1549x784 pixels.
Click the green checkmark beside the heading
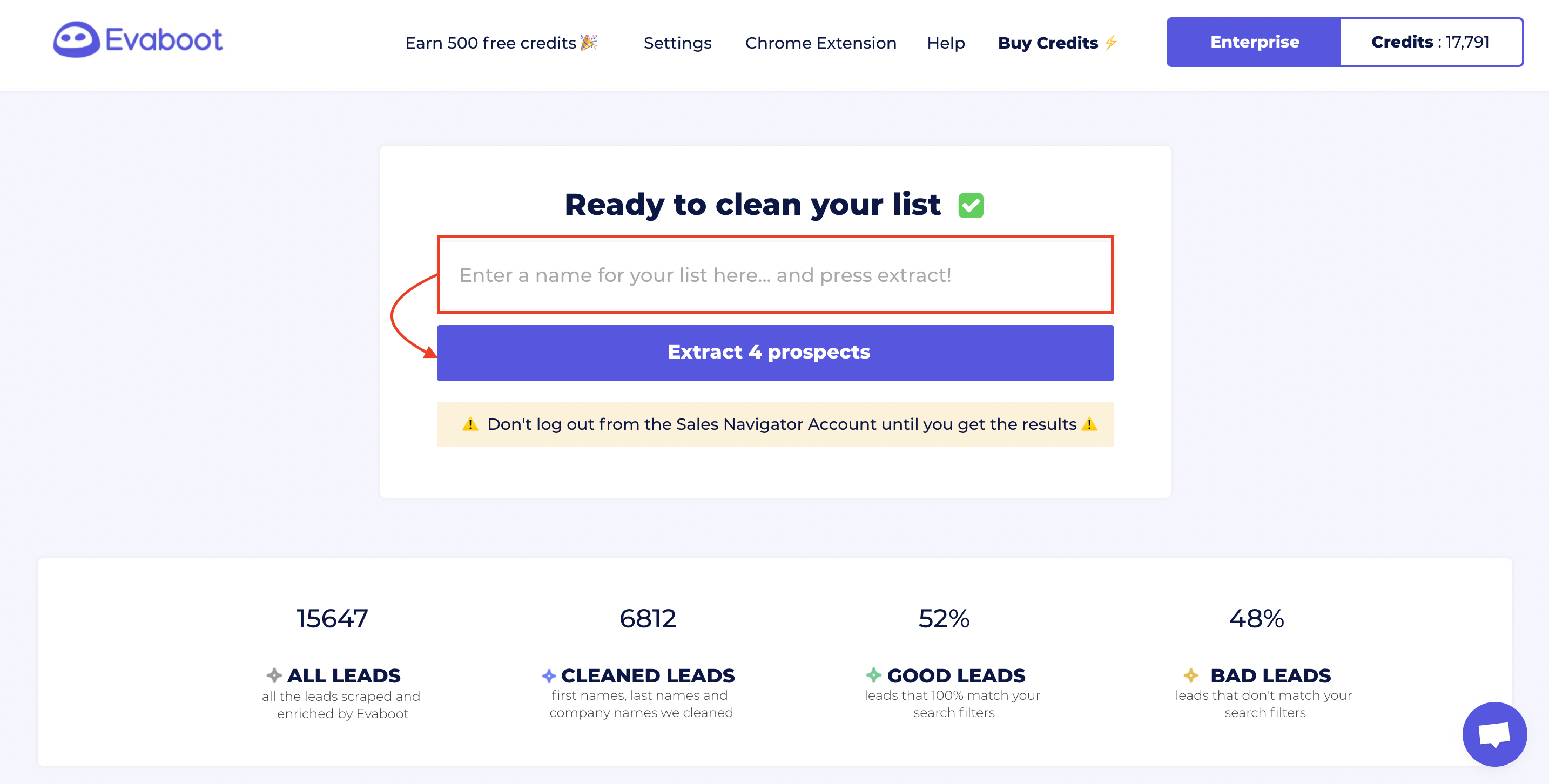pos(971,206)
